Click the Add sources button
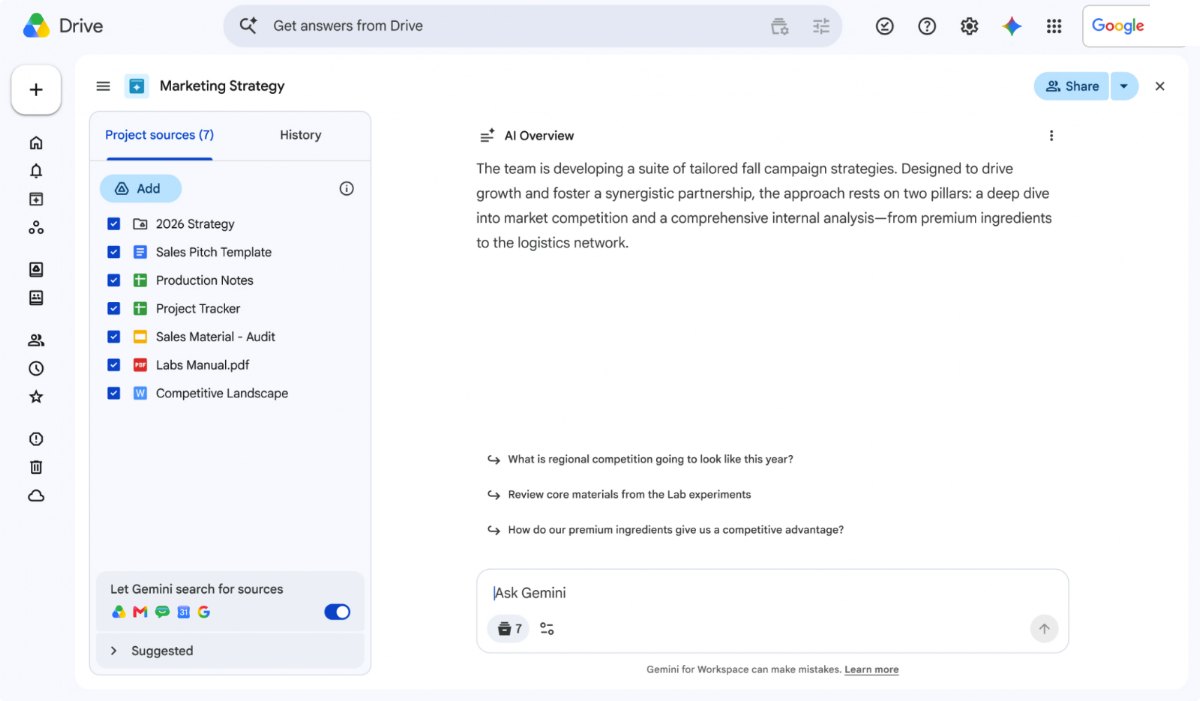The height and width of the screenshot is (701, 1200). pos(141,188)
